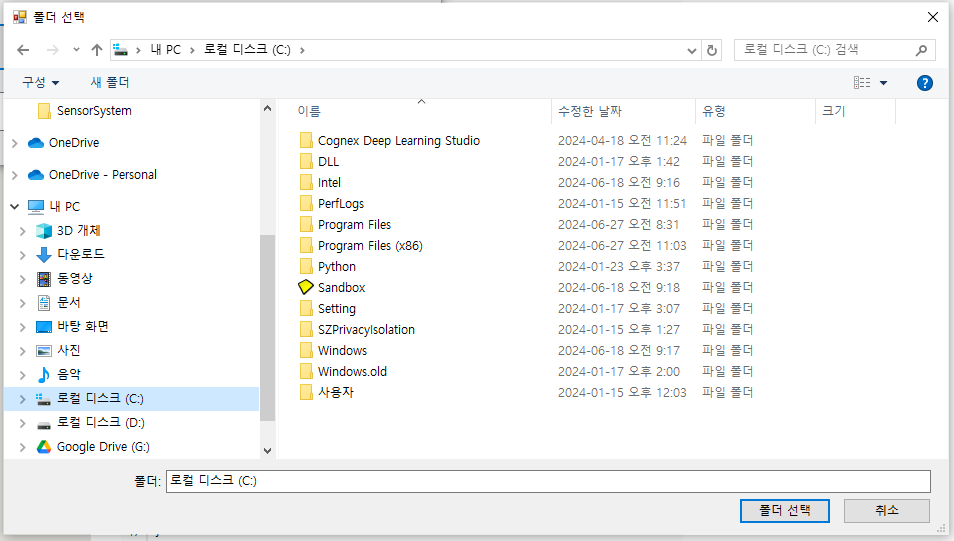Confirm with 폴더 선택 button
954x541 pixels.
(x=785, y=511)
